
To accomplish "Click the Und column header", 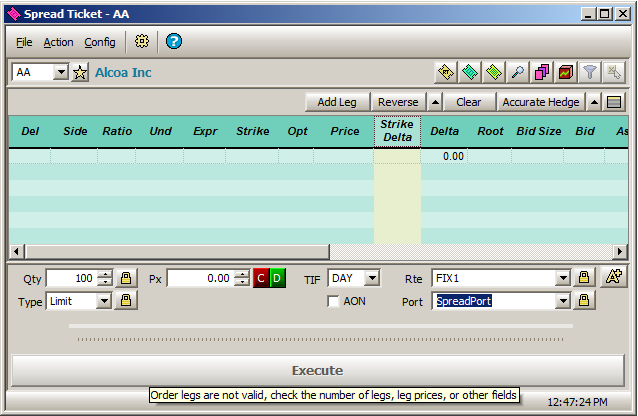I will pos(160,131).
